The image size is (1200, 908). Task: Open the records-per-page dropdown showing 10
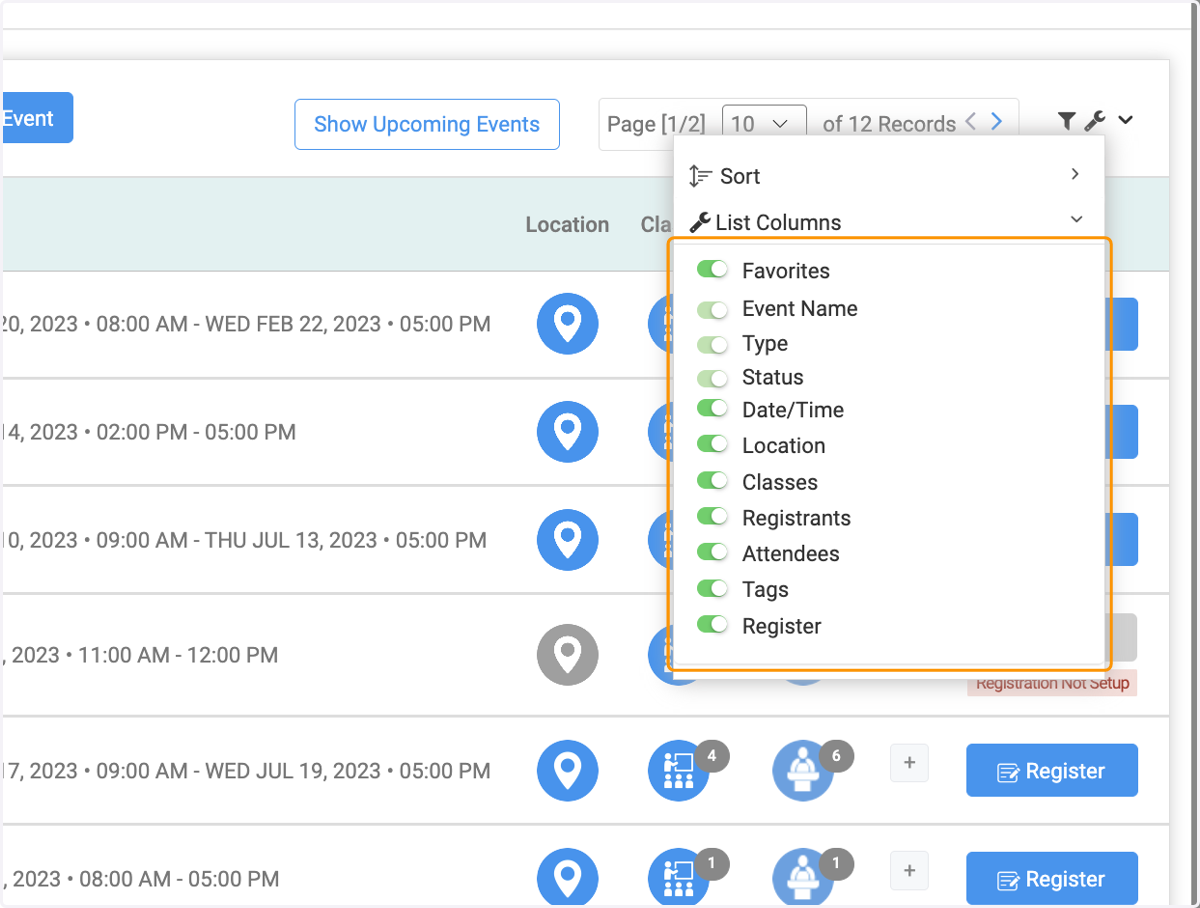pyautogui.click(x=764, y=124)
